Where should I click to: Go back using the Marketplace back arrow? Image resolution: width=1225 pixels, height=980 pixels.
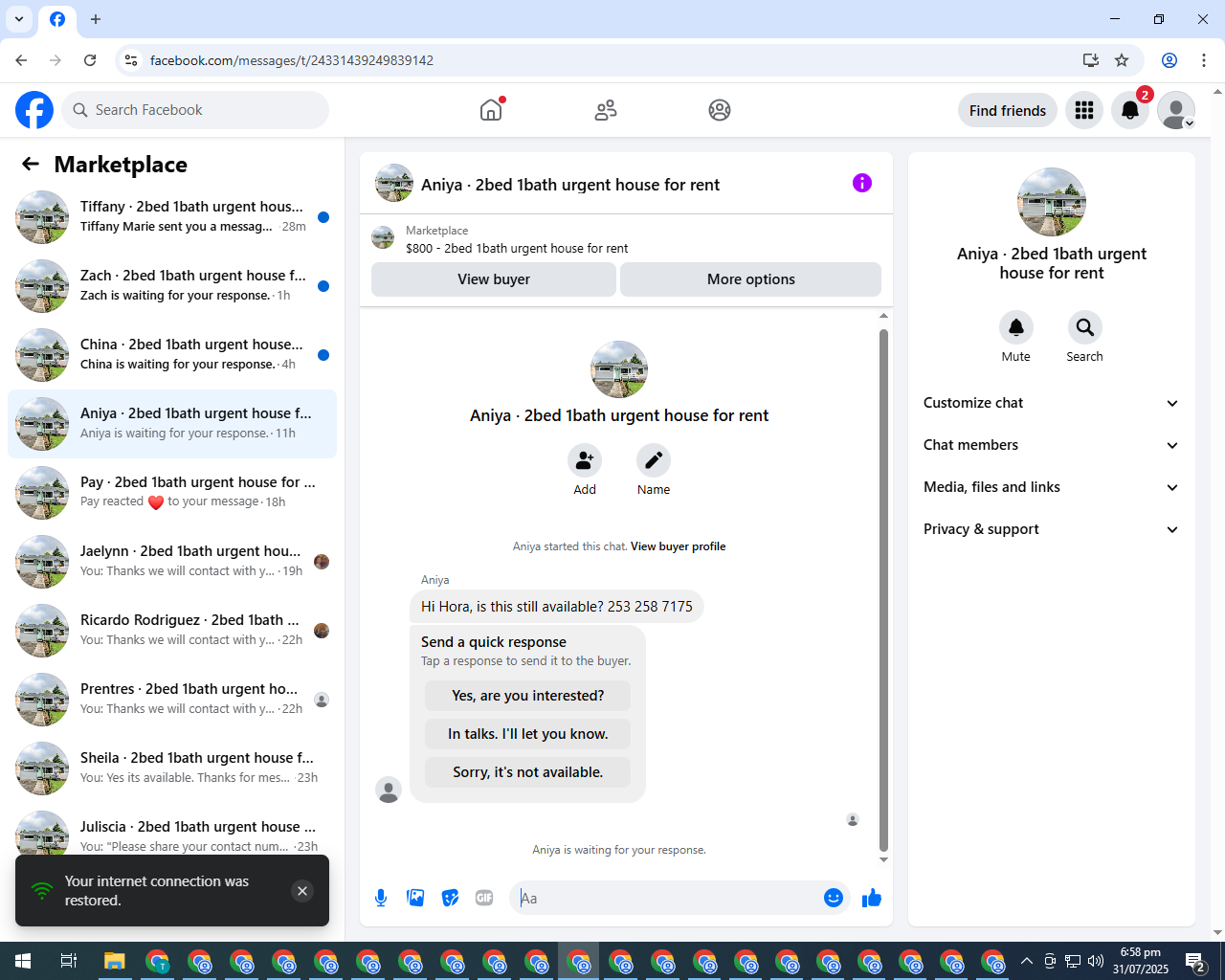point(31,165)
